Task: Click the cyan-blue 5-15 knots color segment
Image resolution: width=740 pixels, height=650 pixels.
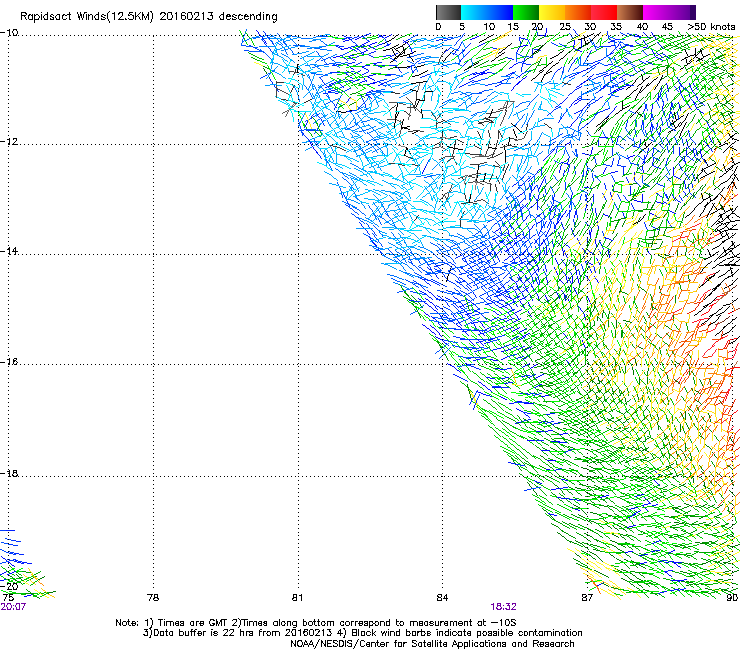Action: point(487,12)
